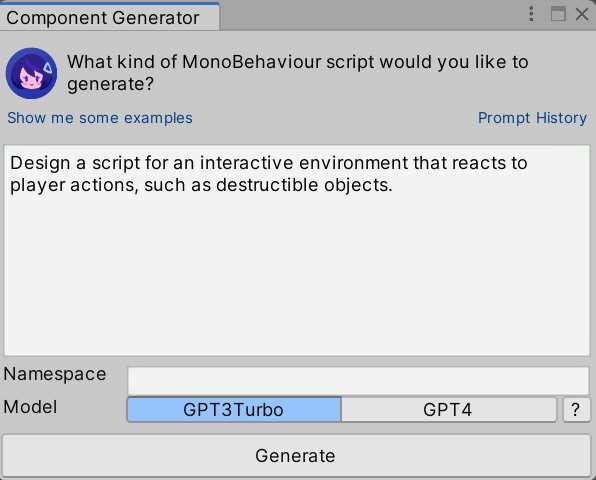Screen dimensions: 596x480
Task: Click the Generate button
Action: pyautogui.click(x=296, y=455)
